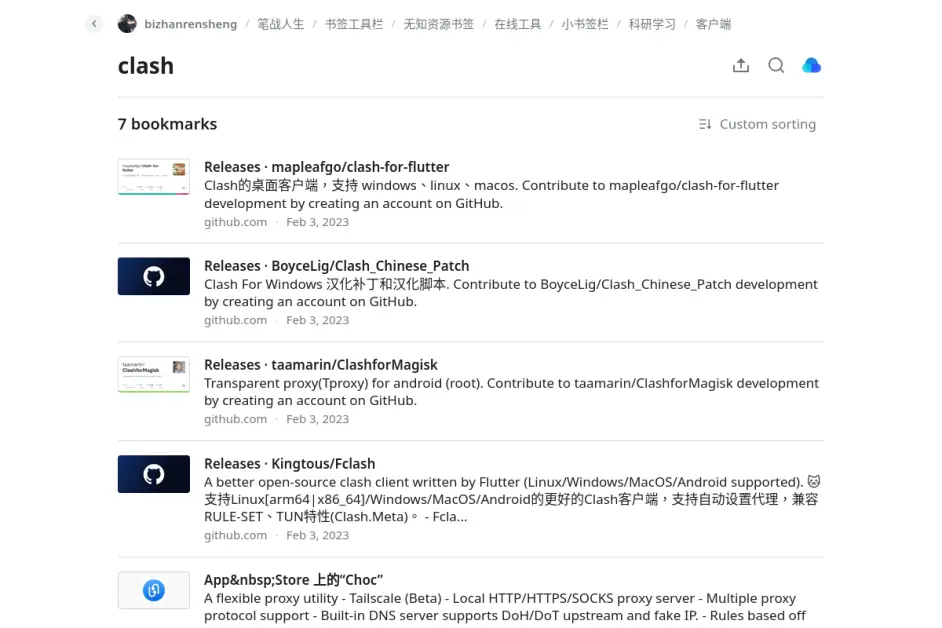The width and height of the screenshot is (942, 628).
Task: Select the 在线工具 breadcrumb
Action: pos(517,24)
